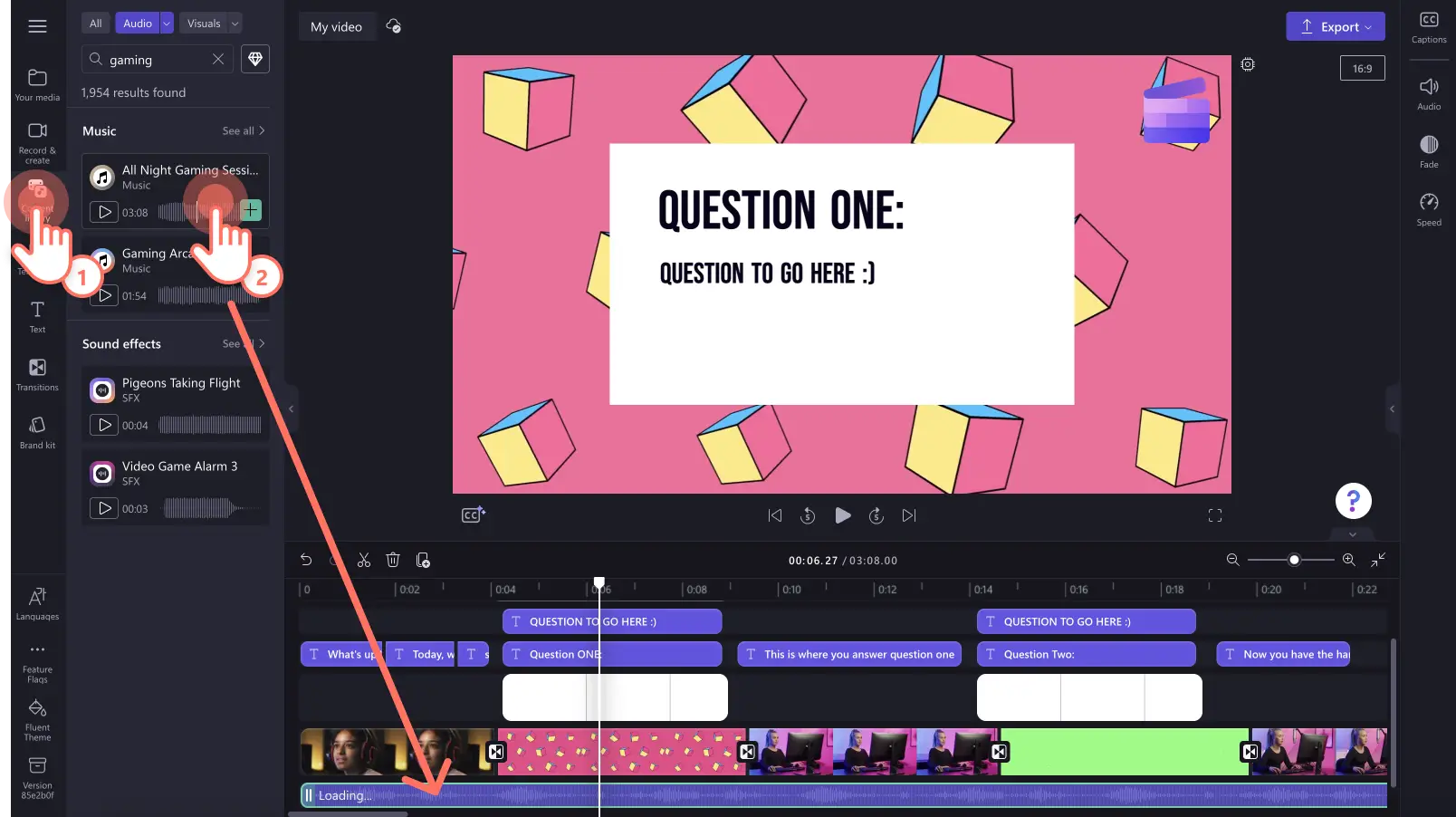Open Fade properties panel
Image resolution: width=1456 pixels, height=817 pixels.
(1429, 152)
